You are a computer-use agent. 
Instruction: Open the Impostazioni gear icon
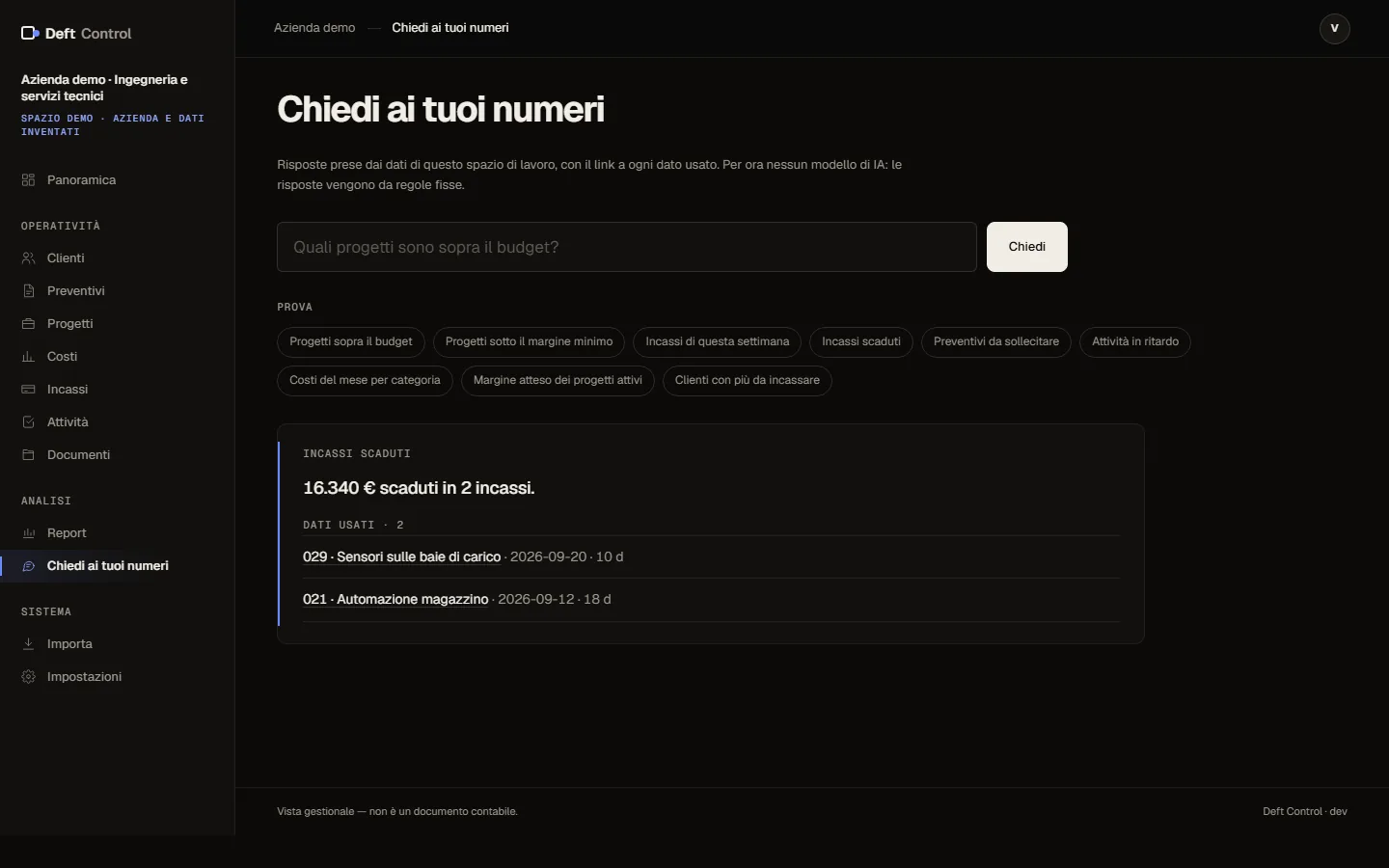point(29,677)
